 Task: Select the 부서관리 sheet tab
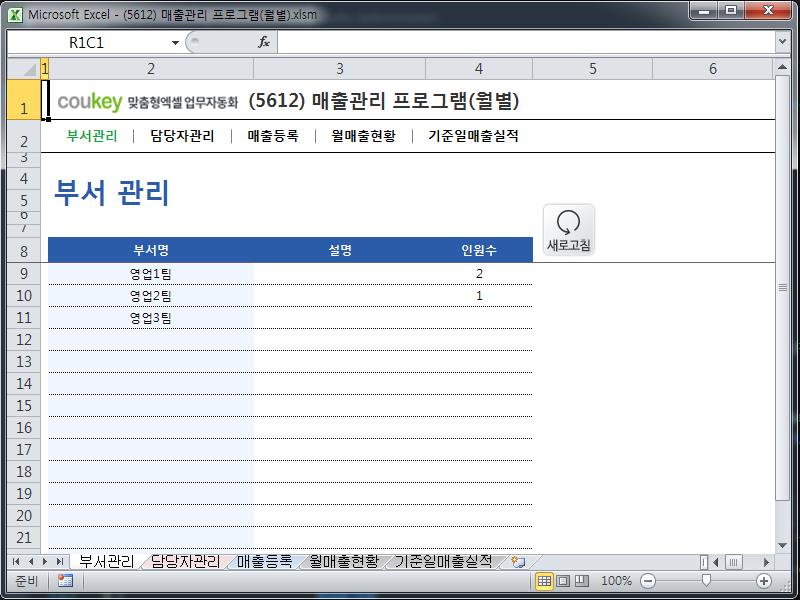click(x=106, y=562)
